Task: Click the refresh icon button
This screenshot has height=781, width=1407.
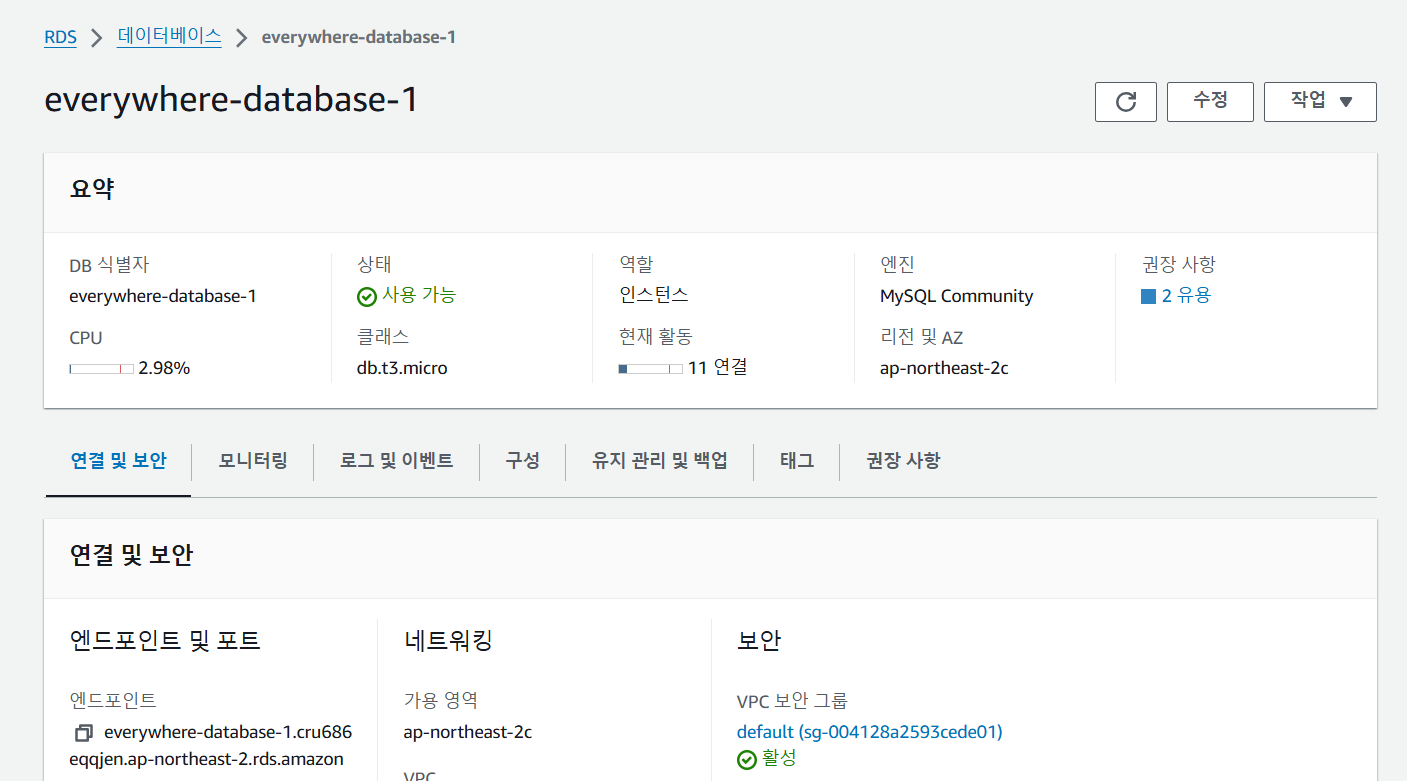Action: pyautogui.click(x=1126, y=102)
